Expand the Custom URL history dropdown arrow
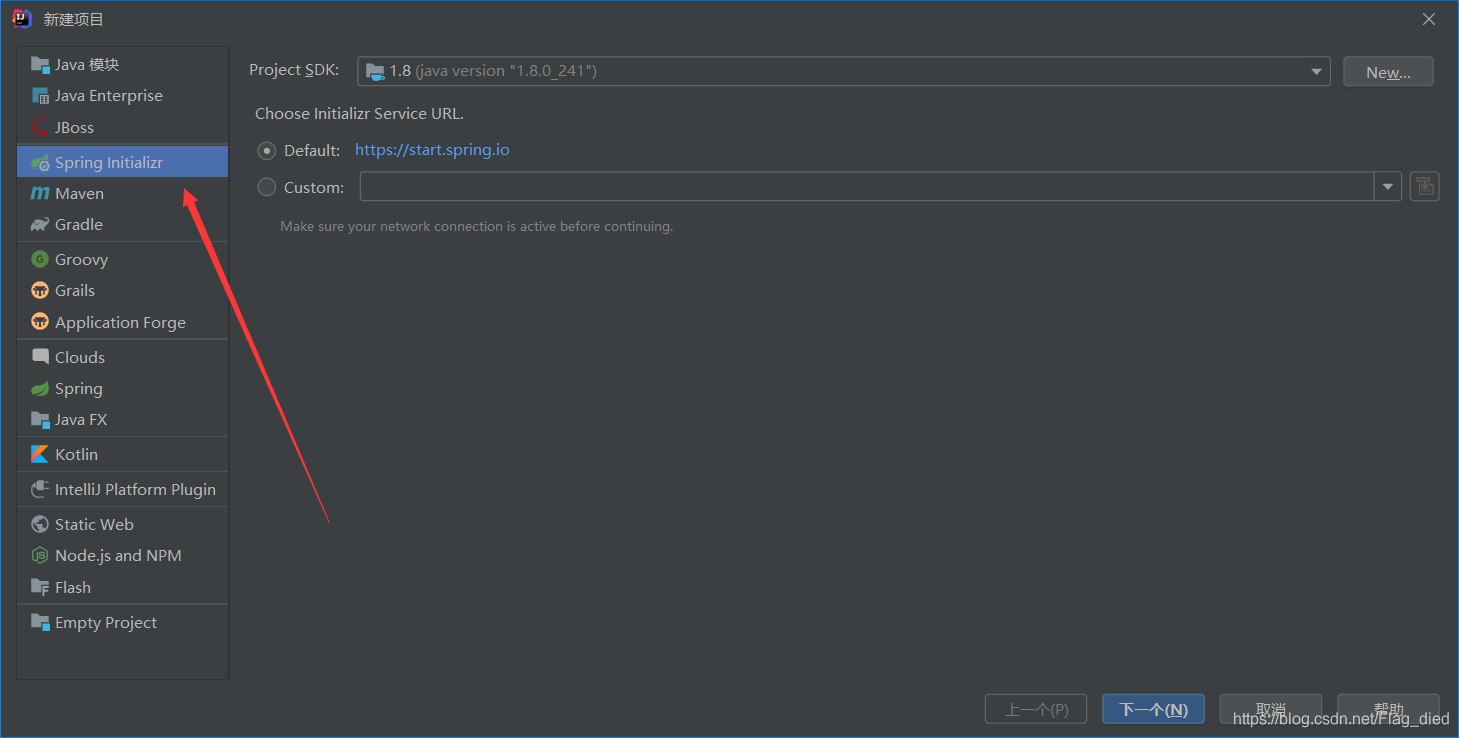This screenshot has width=1459, height=738. pyautogui.click(x=1388, y=187)
